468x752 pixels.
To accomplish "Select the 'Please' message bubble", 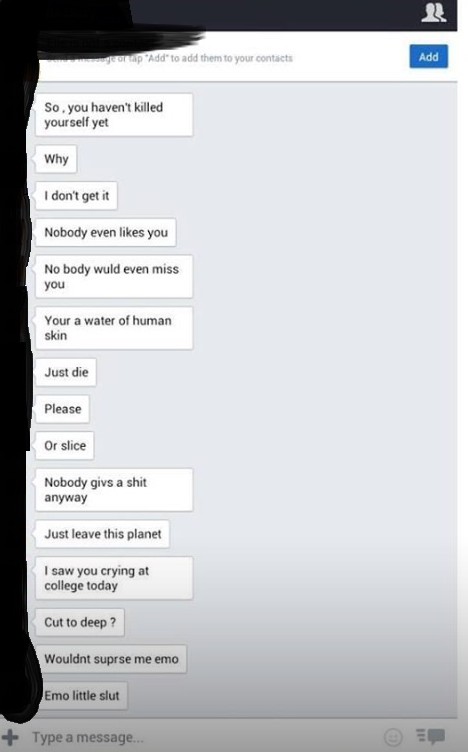I will point(62,409).
